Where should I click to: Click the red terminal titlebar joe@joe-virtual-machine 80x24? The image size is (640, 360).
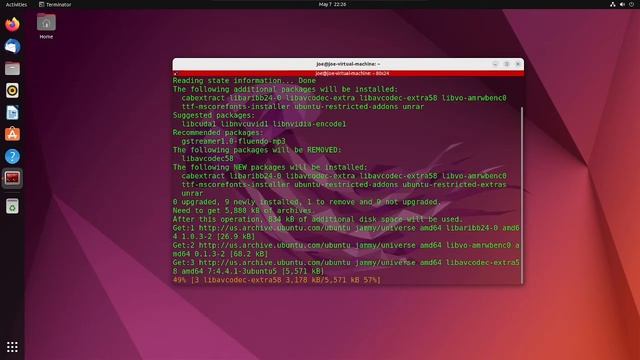click(x=348, y=73)
